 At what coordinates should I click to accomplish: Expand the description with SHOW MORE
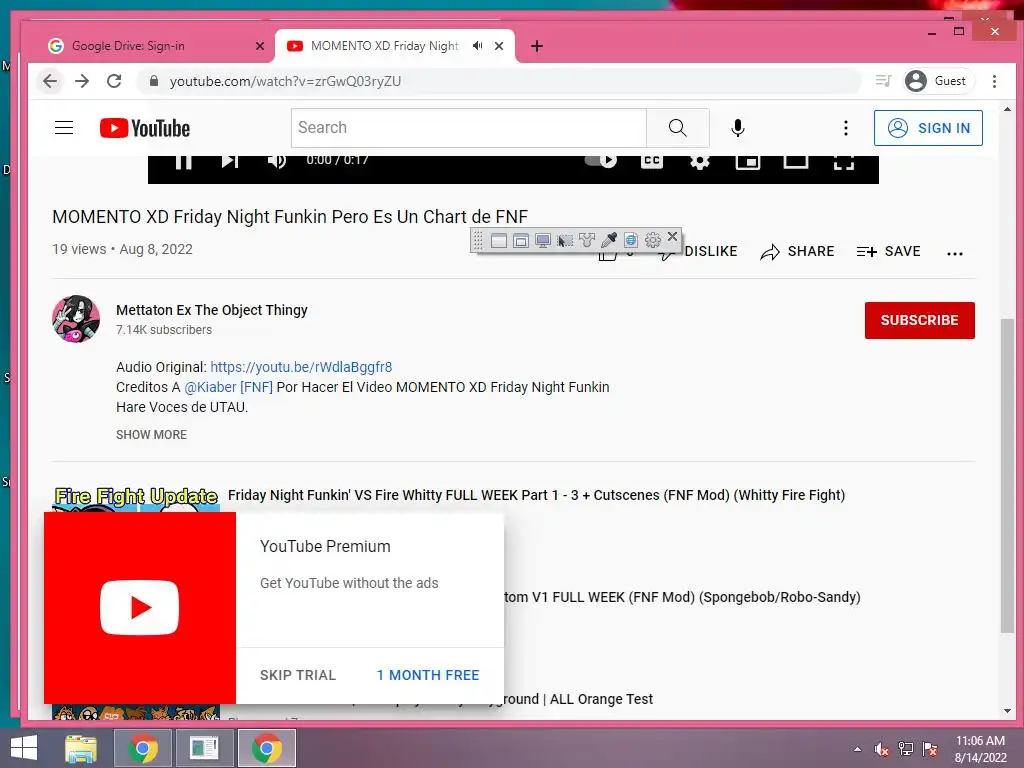[152, 435]
